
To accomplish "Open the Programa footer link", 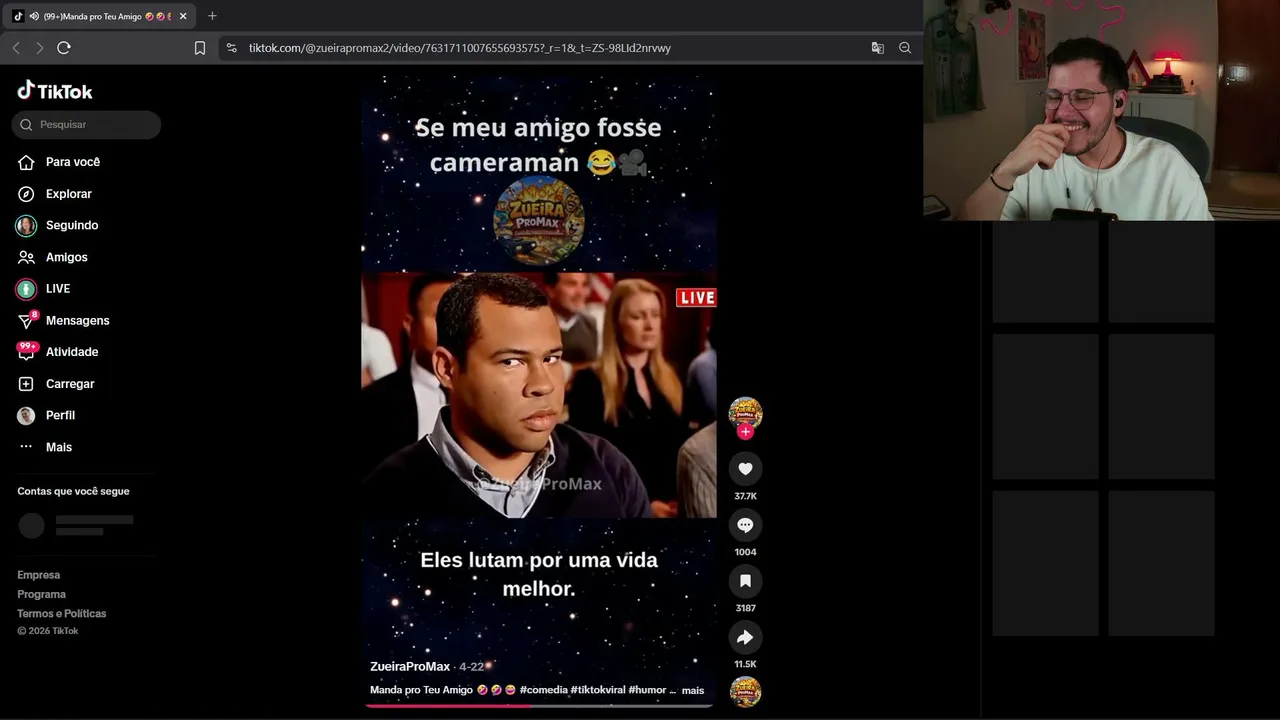I will (42, 594).
